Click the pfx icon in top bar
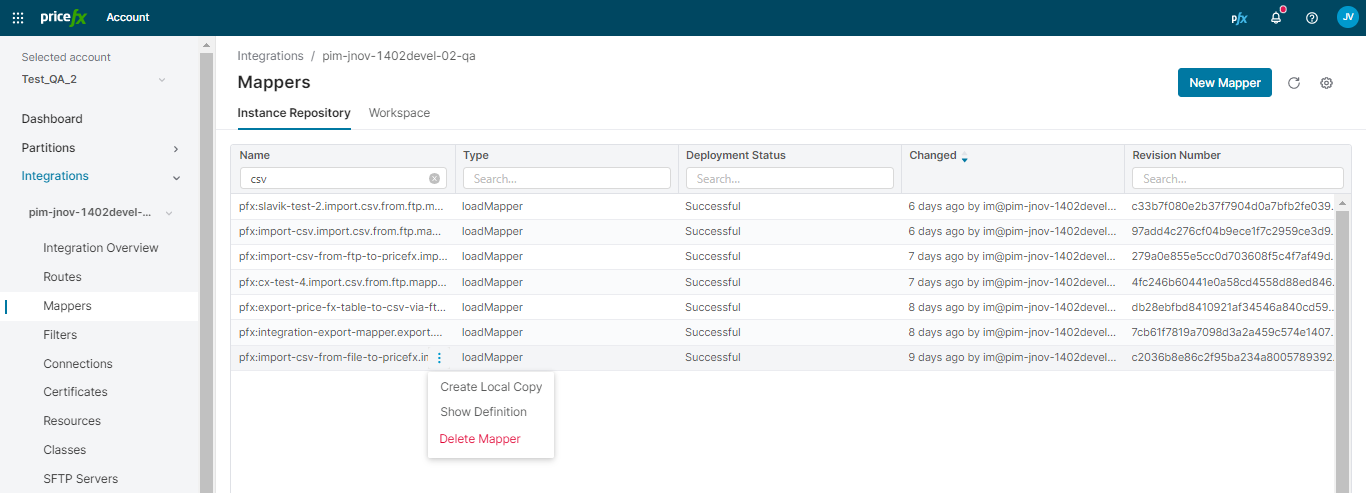This screenshot has height=493, width=1366. click(1239, 18)
